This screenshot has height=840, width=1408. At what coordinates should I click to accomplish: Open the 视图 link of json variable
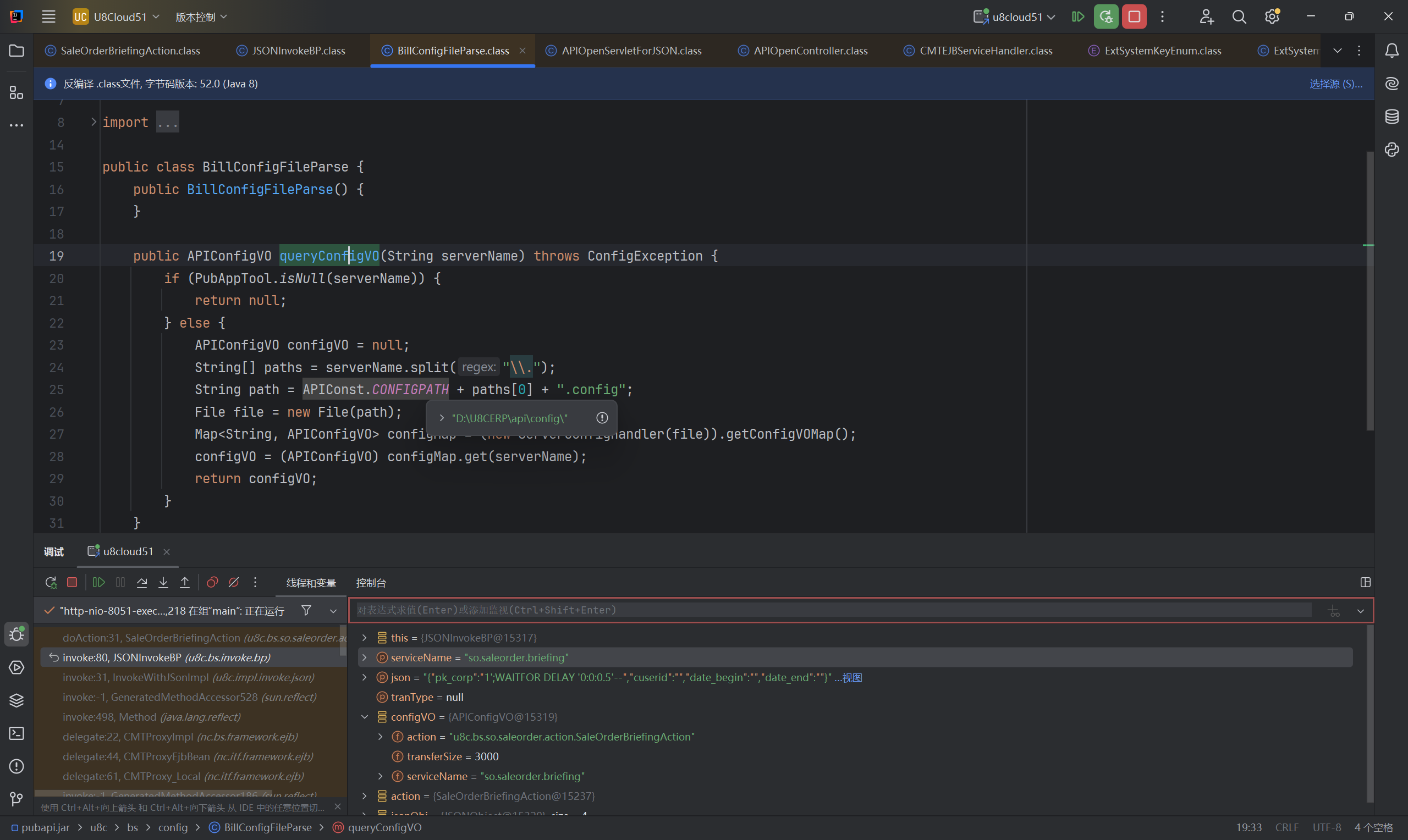pos(852,677)
